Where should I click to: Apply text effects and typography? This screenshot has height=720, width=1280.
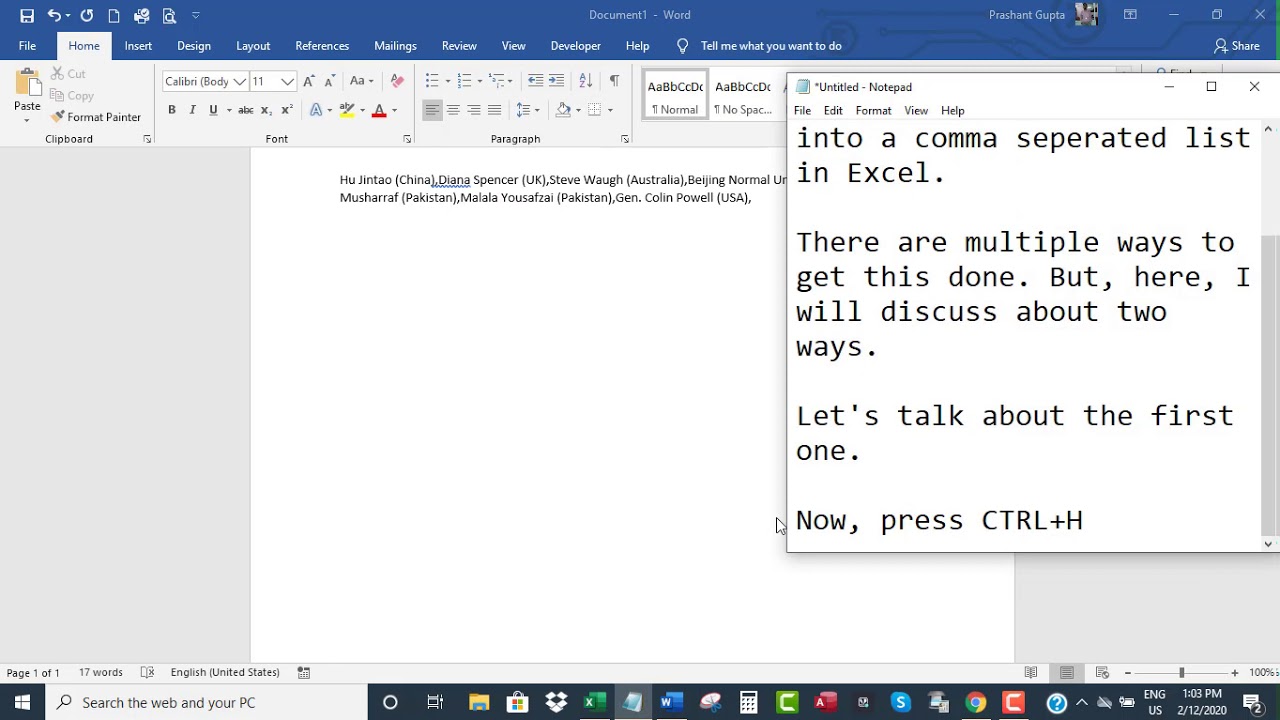click(316, 110)
